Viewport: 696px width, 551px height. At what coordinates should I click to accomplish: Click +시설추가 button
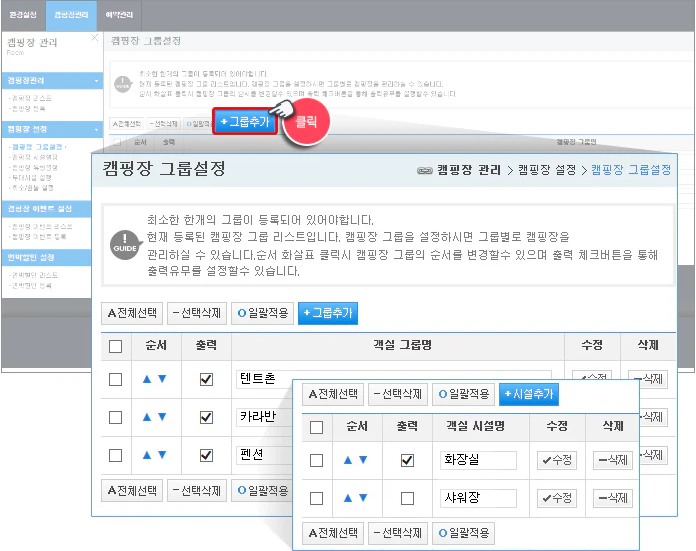coord(529,394)
